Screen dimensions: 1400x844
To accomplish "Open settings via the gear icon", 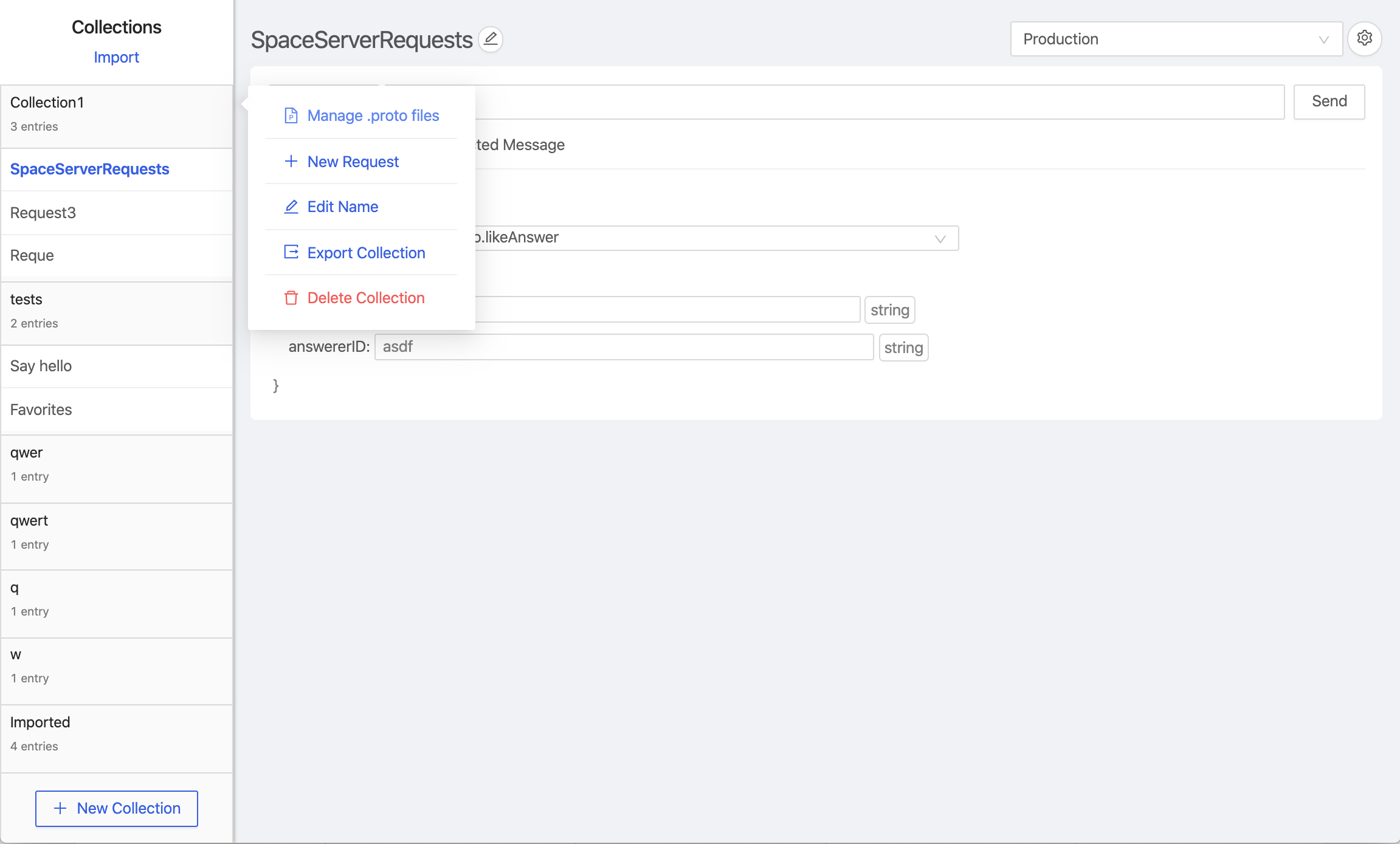I will (1364, 39).
